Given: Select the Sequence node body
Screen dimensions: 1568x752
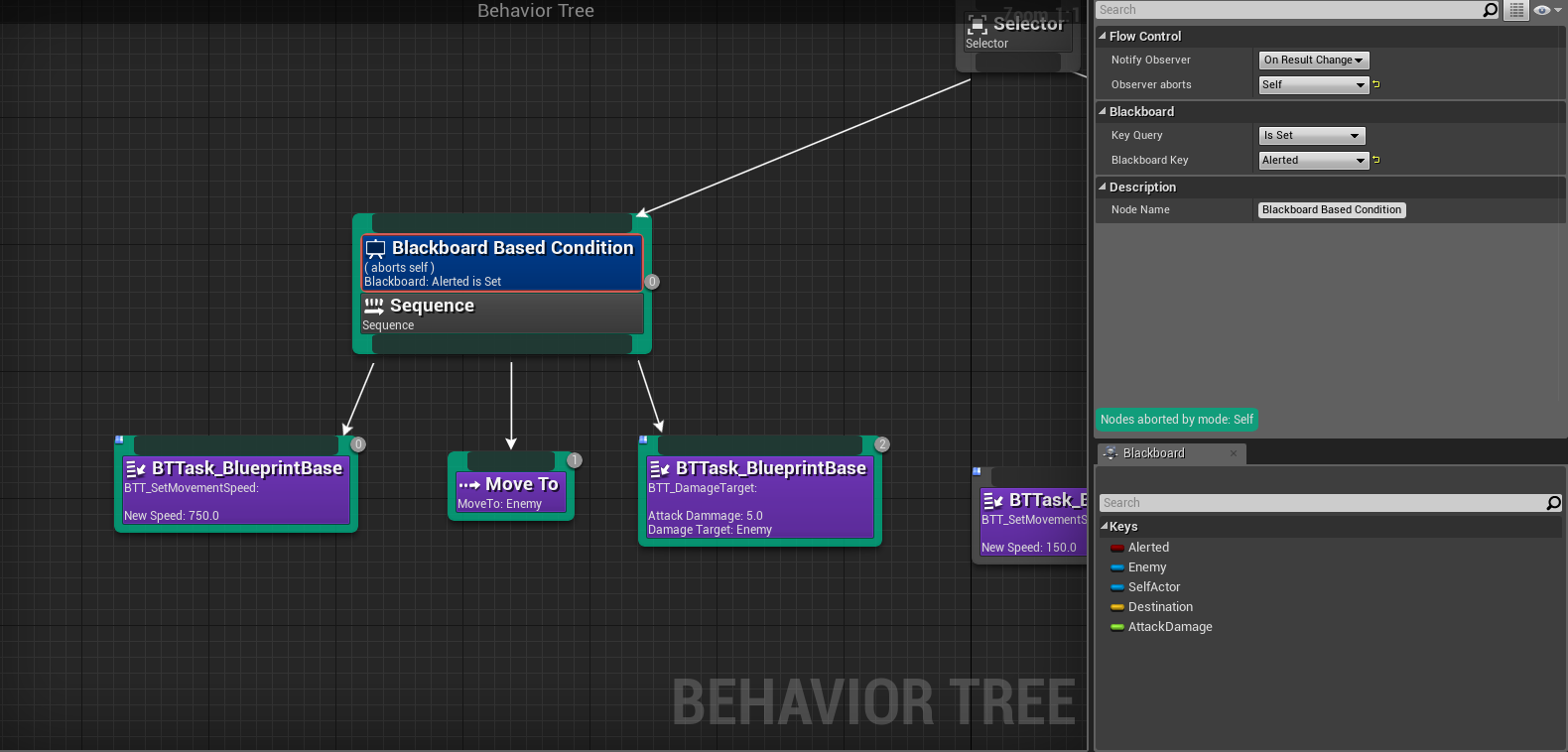Looking at the screenshot, I should click(x=502, y=313).
